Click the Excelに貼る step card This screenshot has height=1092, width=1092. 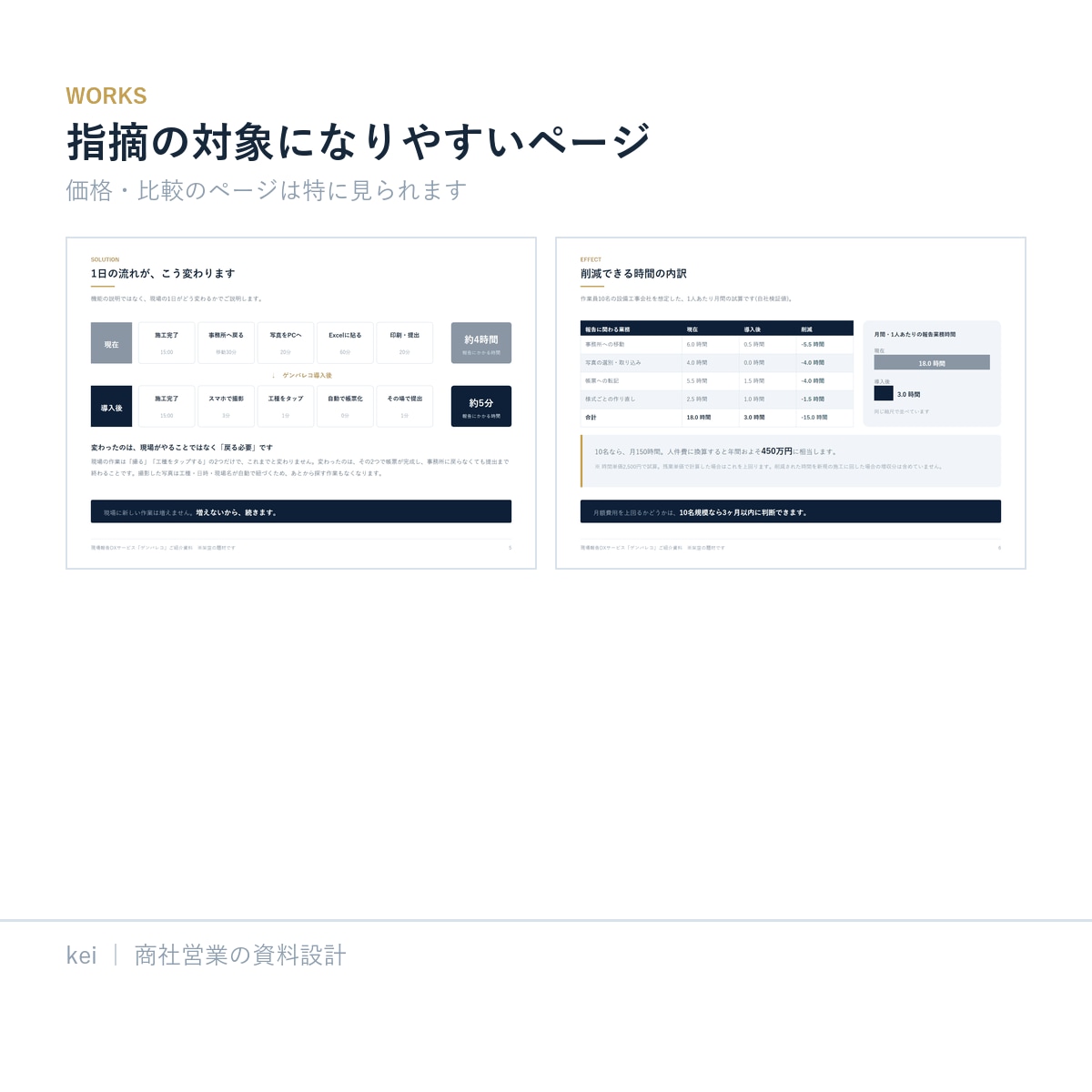345,343
